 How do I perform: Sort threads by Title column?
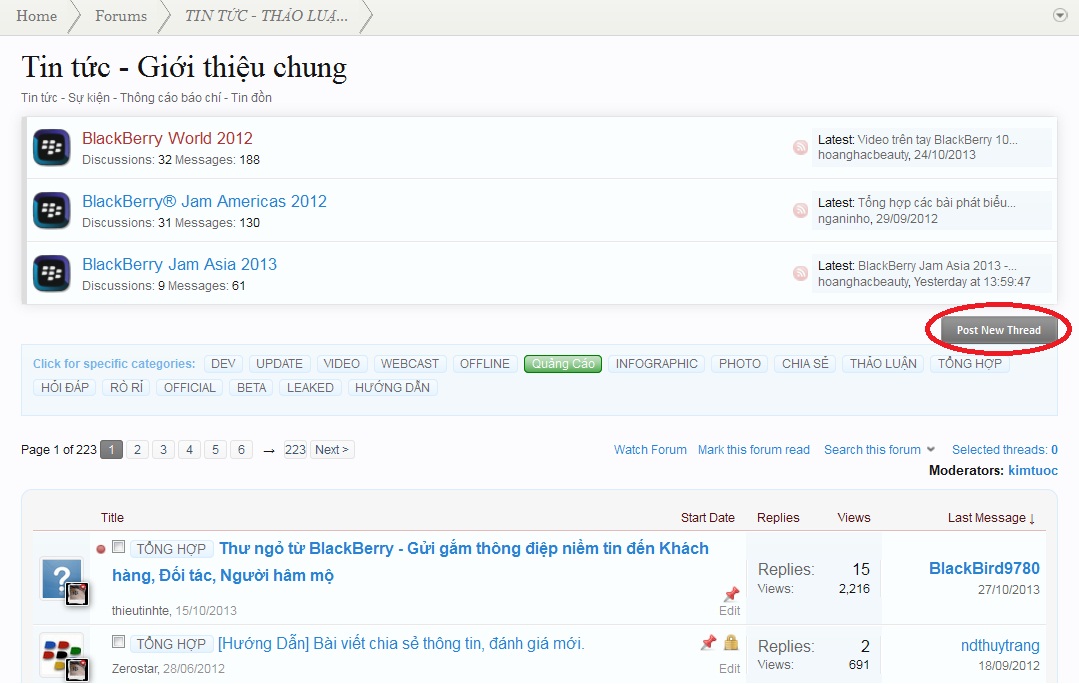(112, 517)
